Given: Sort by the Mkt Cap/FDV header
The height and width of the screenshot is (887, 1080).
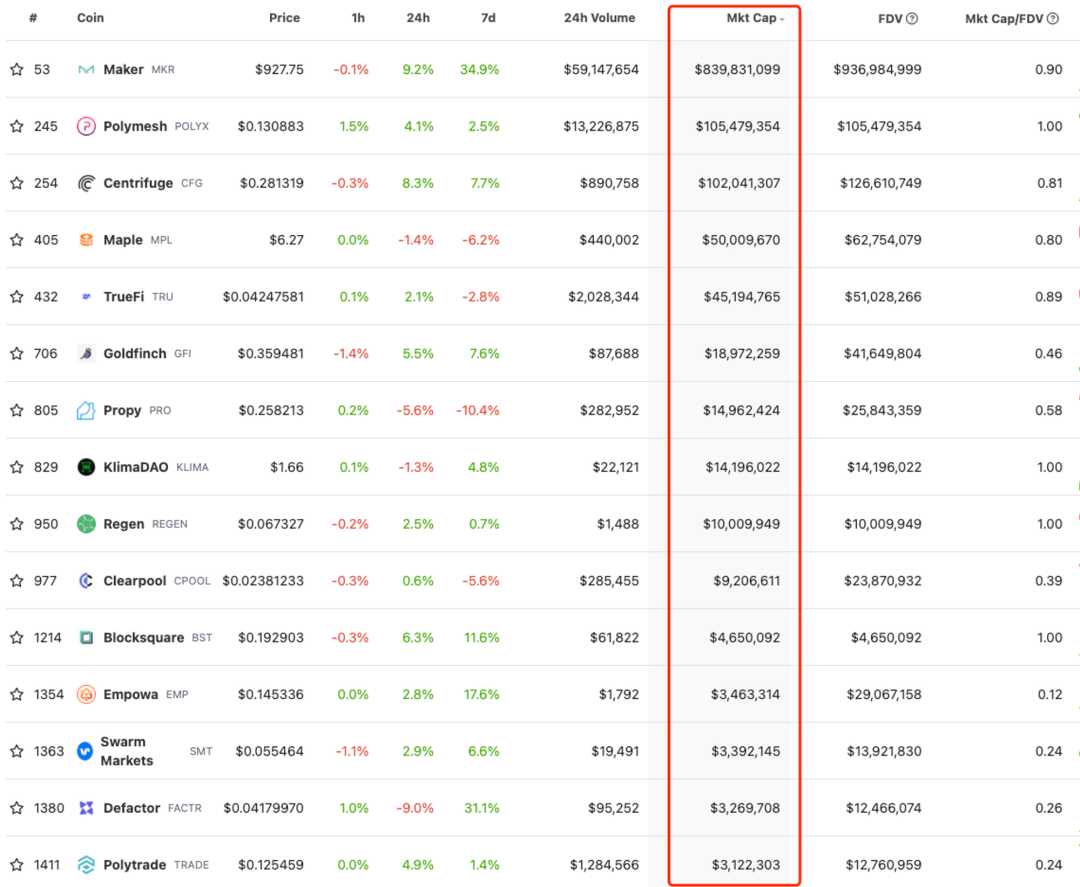Looking at the screenshot, I should [1004, 19].
